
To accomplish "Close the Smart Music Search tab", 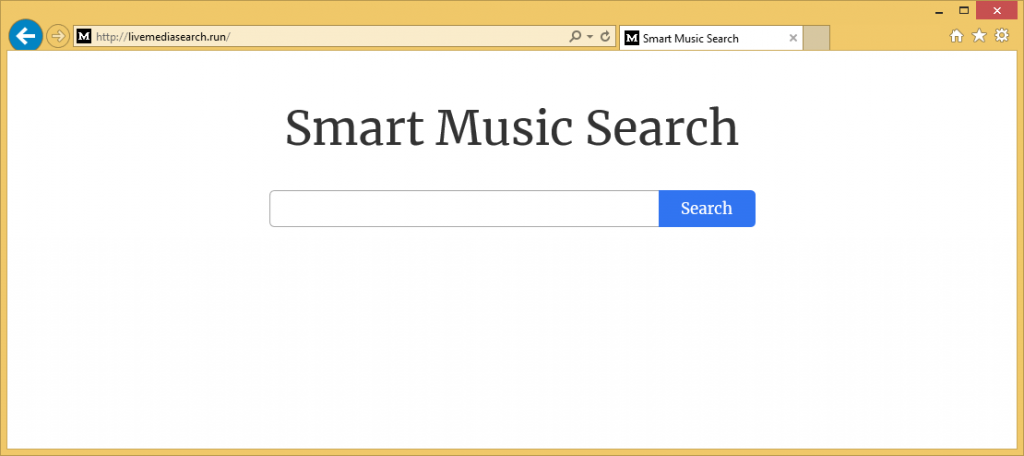I will pyautogui.click(x=793, y=38).
